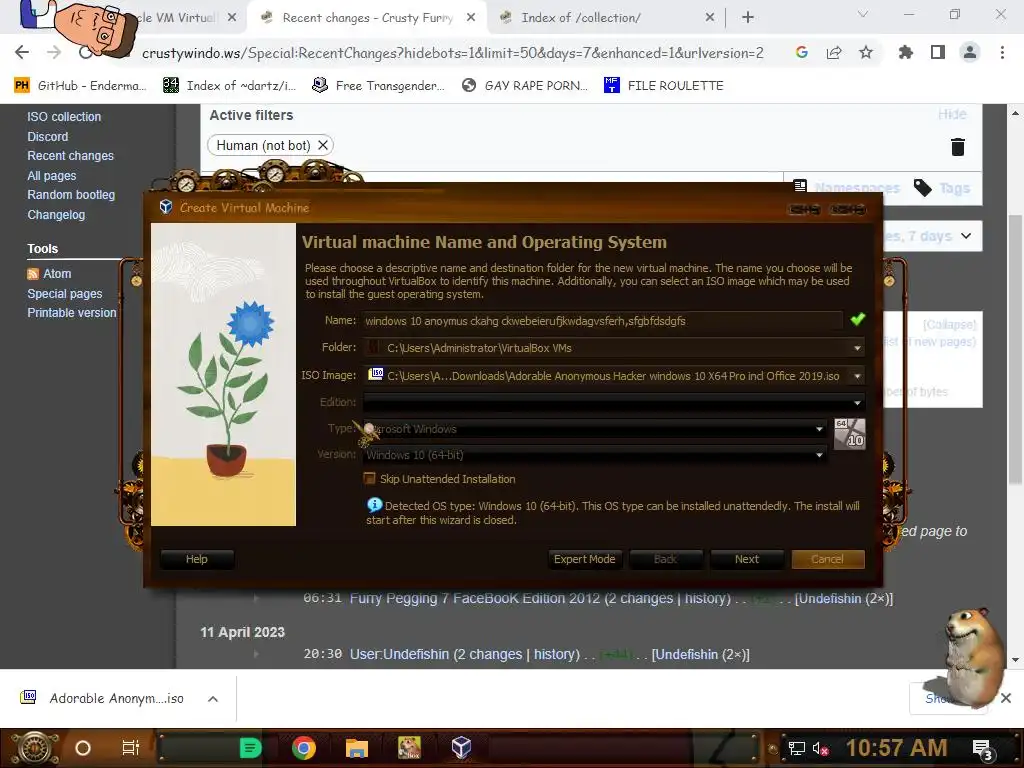
Task: Open VirtualBox cube icon on taskbar
Action: (461, 747)
